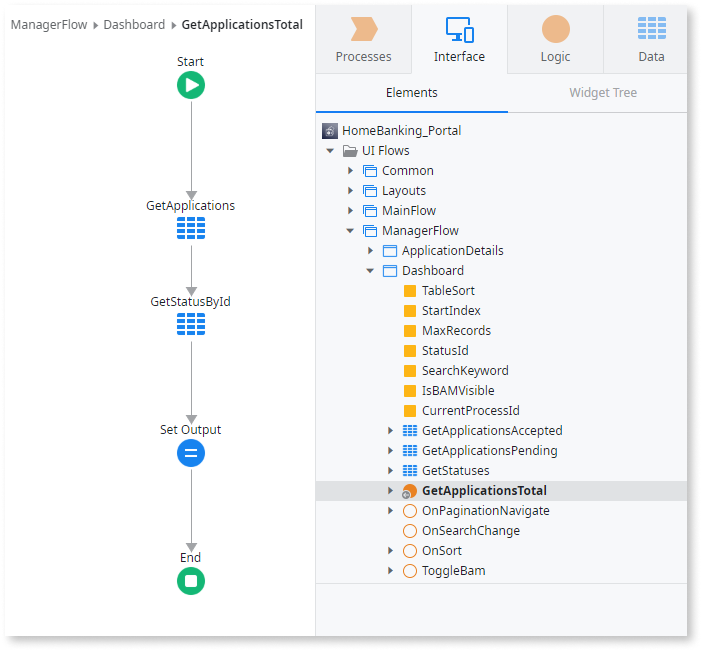
Task: Select the GetStatusById aggregate node
Action: [x=191, y=324]
